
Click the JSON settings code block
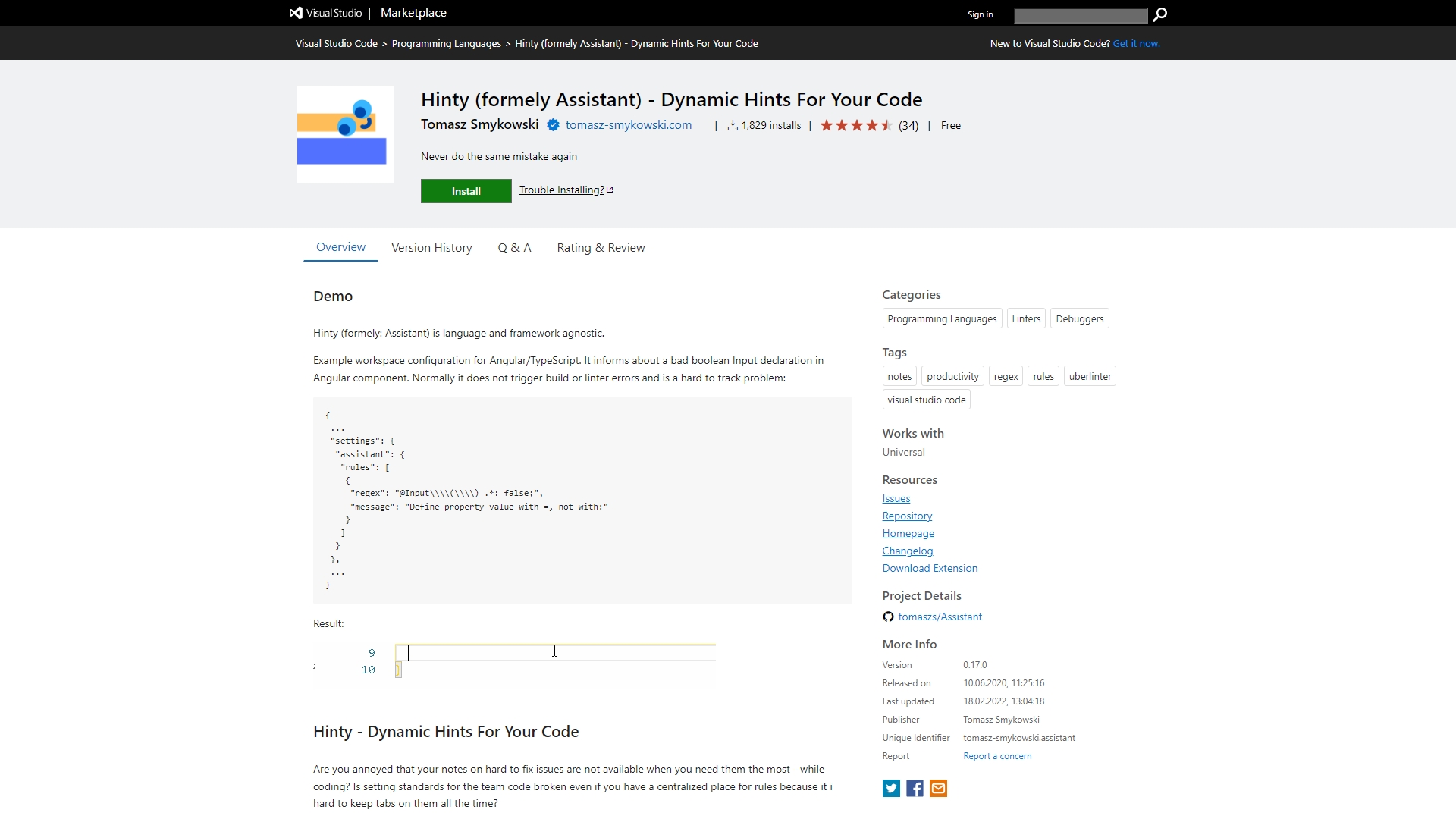click(x=582, y=500)
